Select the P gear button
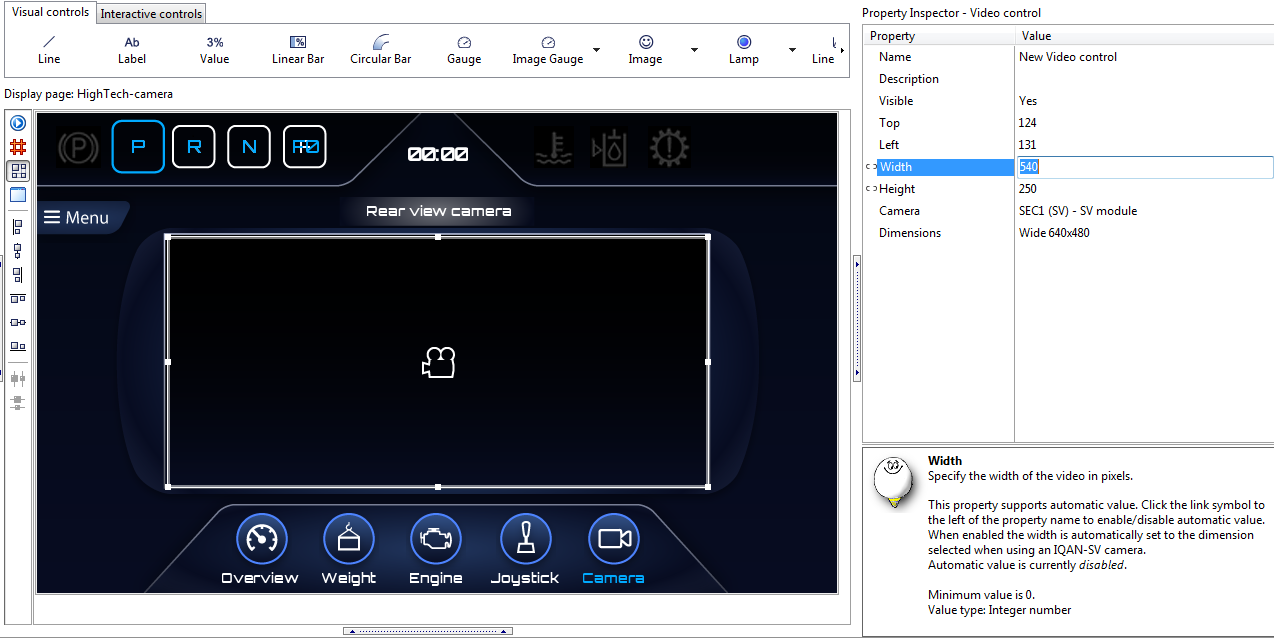Image resolution: width=1274 pixels, height=638 pixels. (x=138, y=147)
